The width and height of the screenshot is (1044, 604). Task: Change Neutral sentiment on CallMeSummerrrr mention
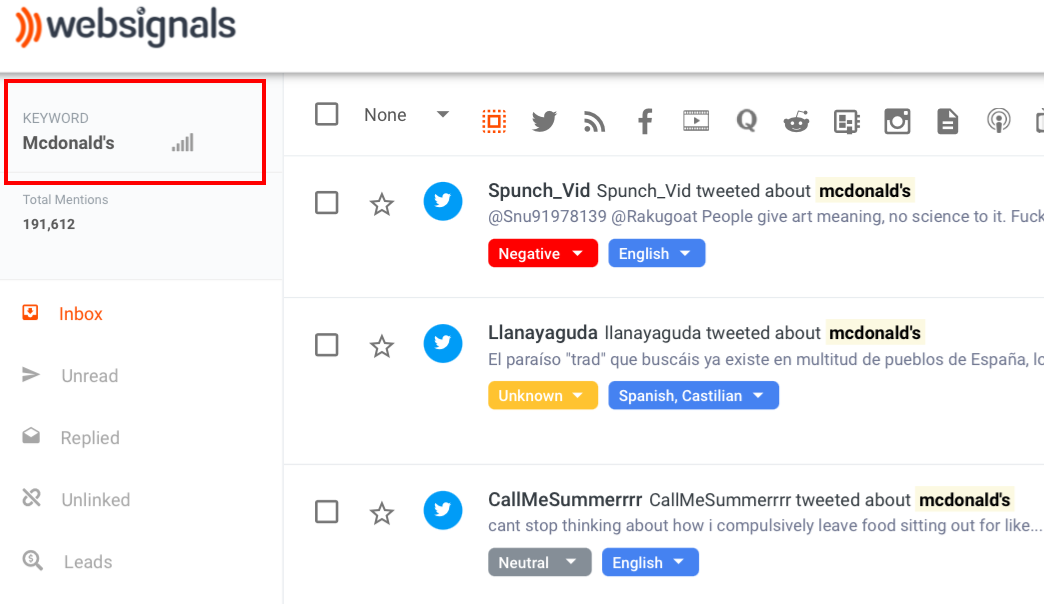(x=539, y=562)
